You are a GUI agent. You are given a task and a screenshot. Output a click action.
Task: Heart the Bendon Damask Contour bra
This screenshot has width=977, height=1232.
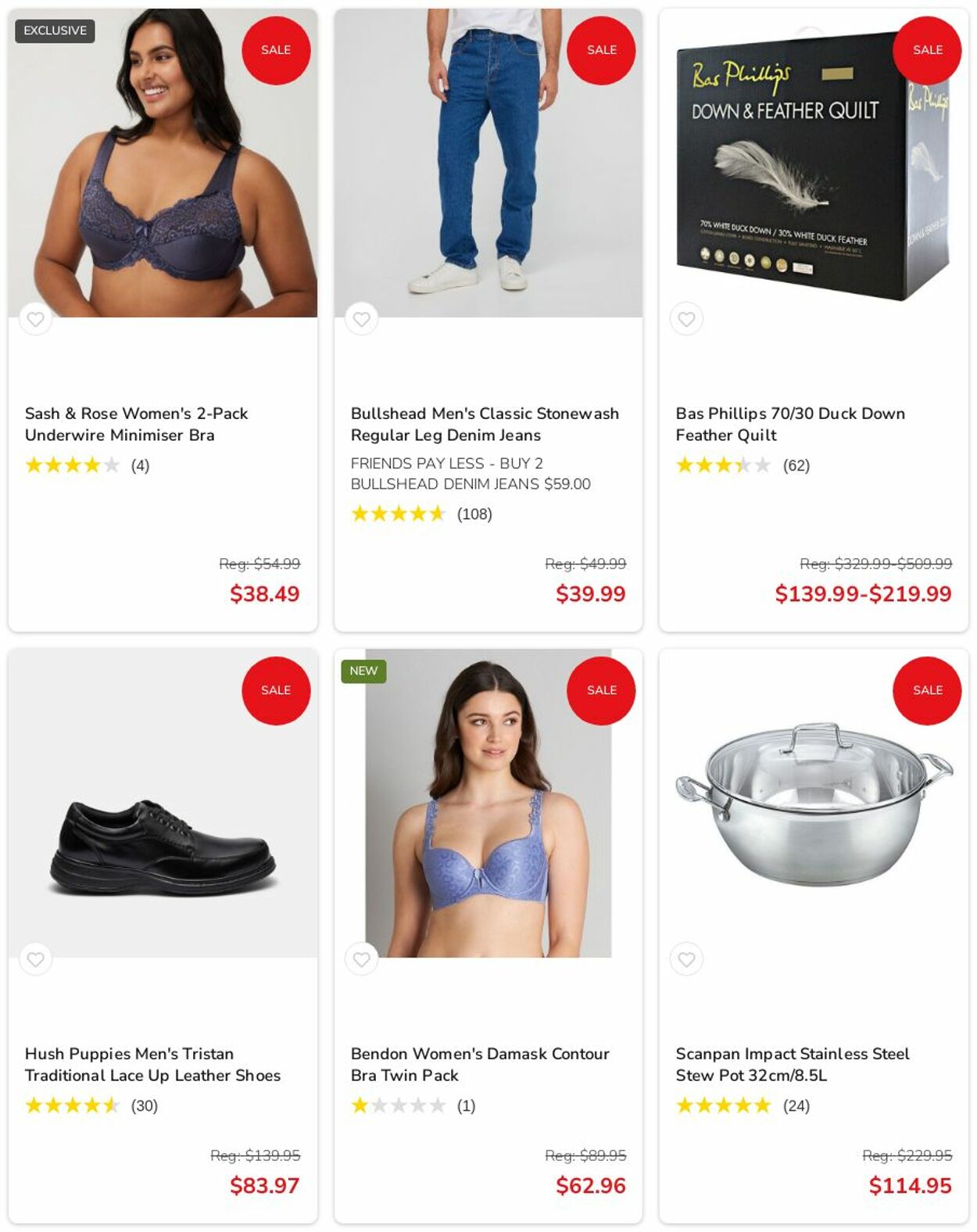(x=361, y=959)
